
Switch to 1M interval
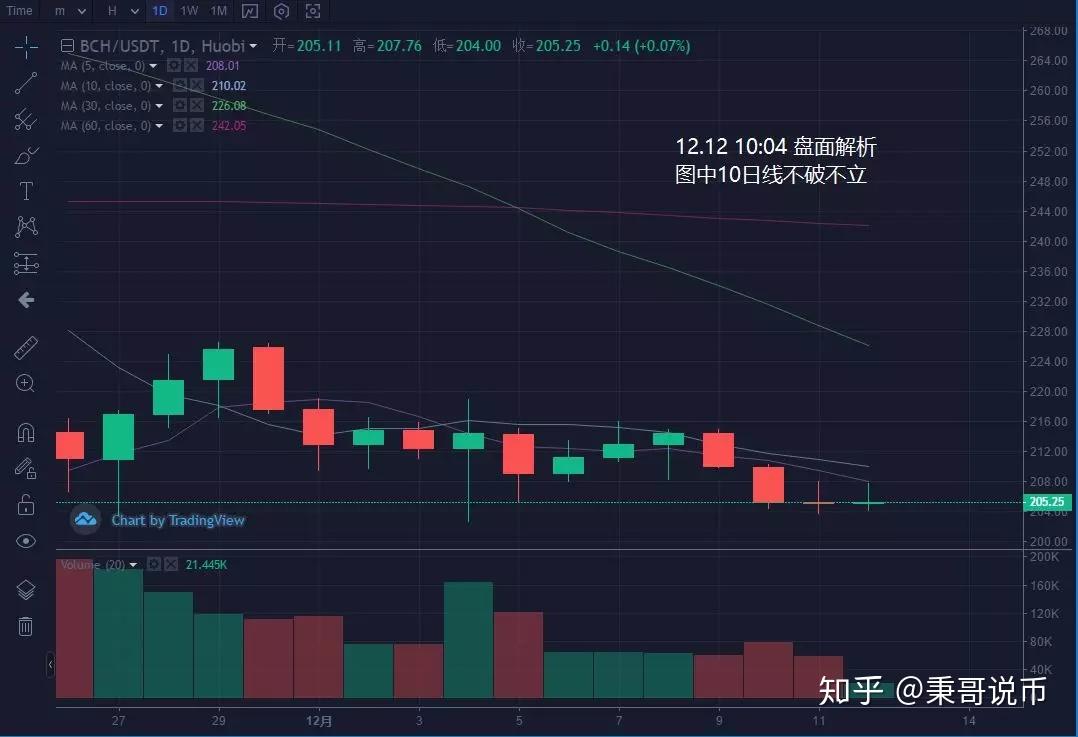pyautogui.click(x=219, y=11)
